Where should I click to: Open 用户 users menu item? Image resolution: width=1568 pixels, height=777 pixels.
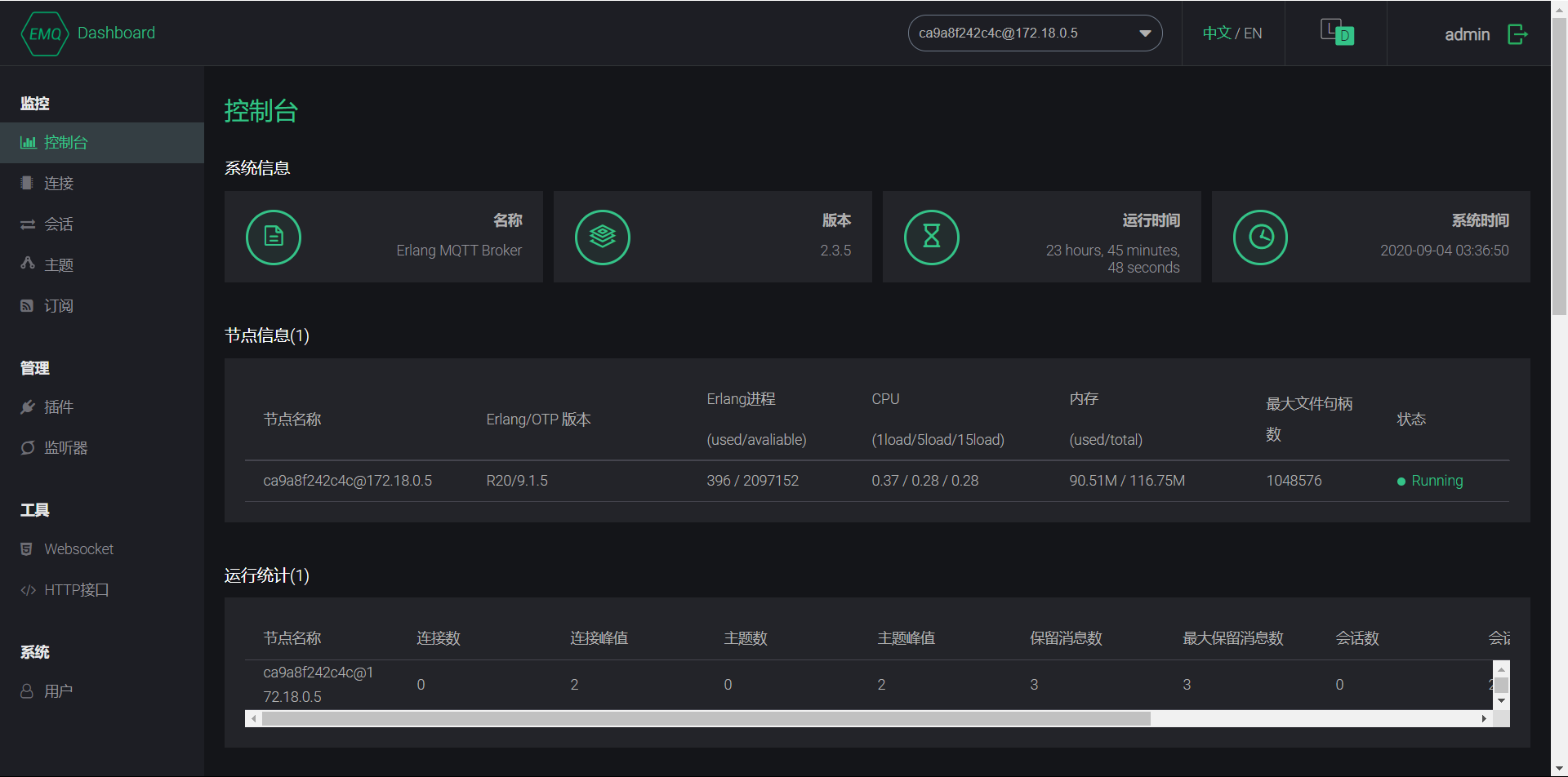coord(102,691)
